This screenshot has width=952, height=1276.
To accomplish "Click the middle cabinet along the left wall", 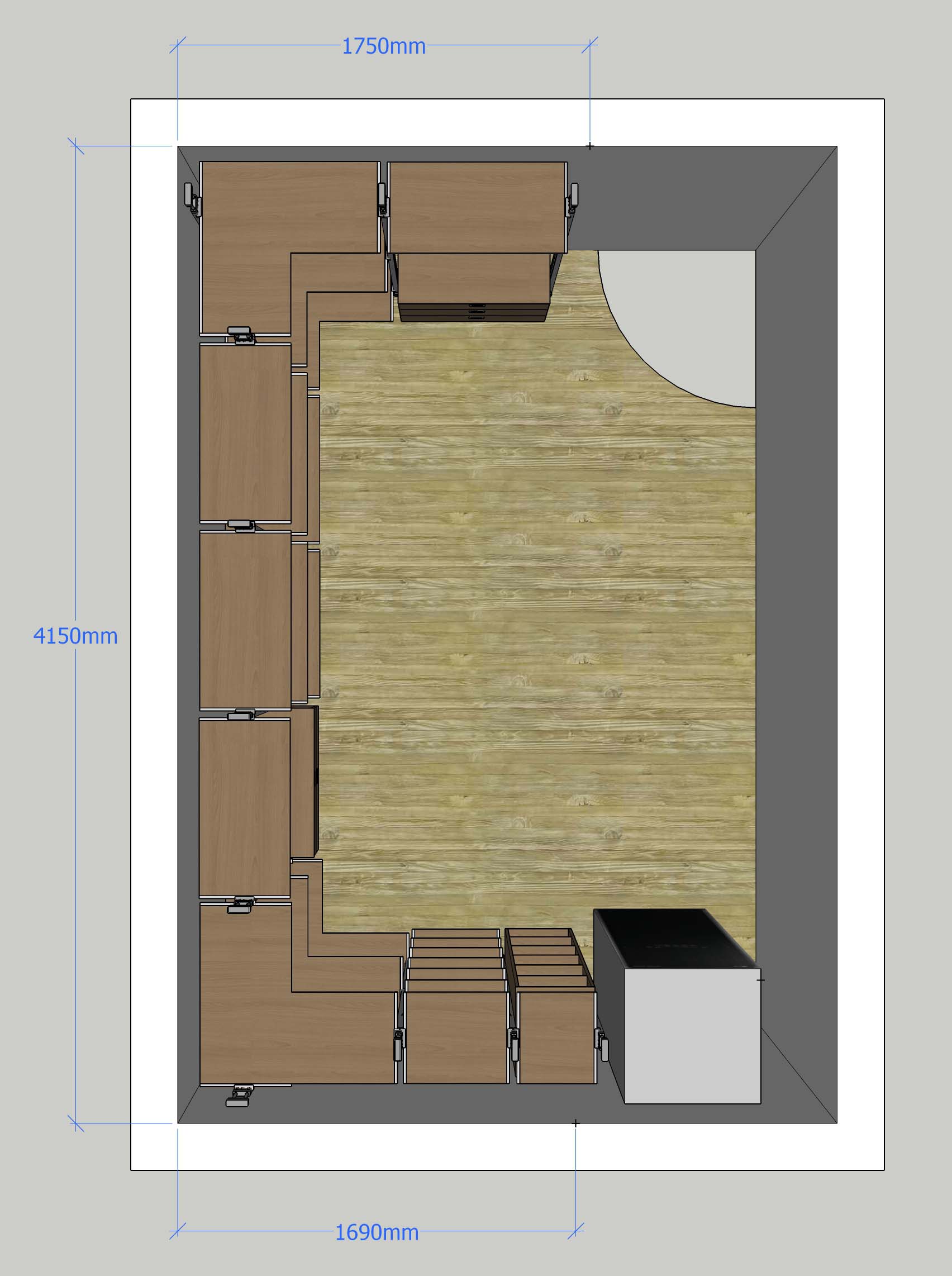I will pyautogui.click(x=245, y=620).
